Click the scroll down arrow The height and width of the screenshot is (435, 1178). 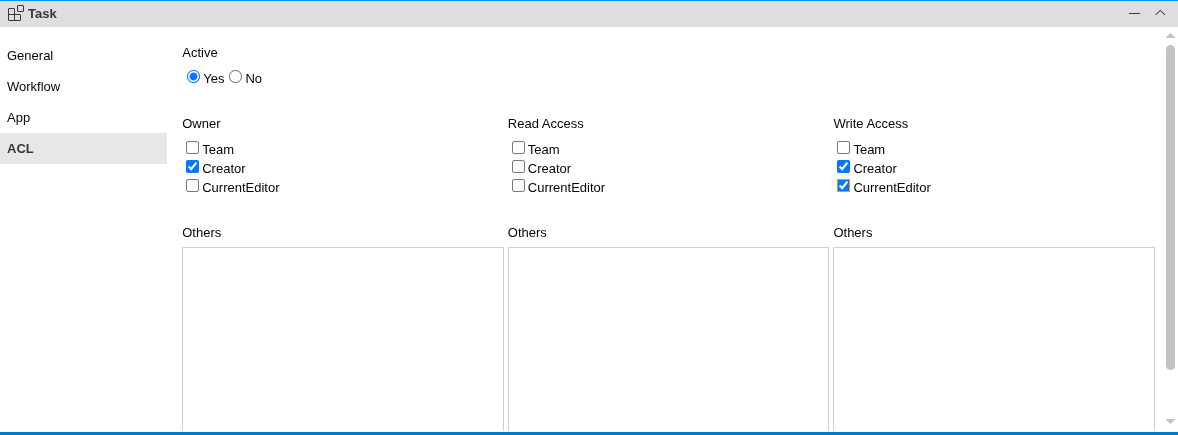(x=1170, y=421)
